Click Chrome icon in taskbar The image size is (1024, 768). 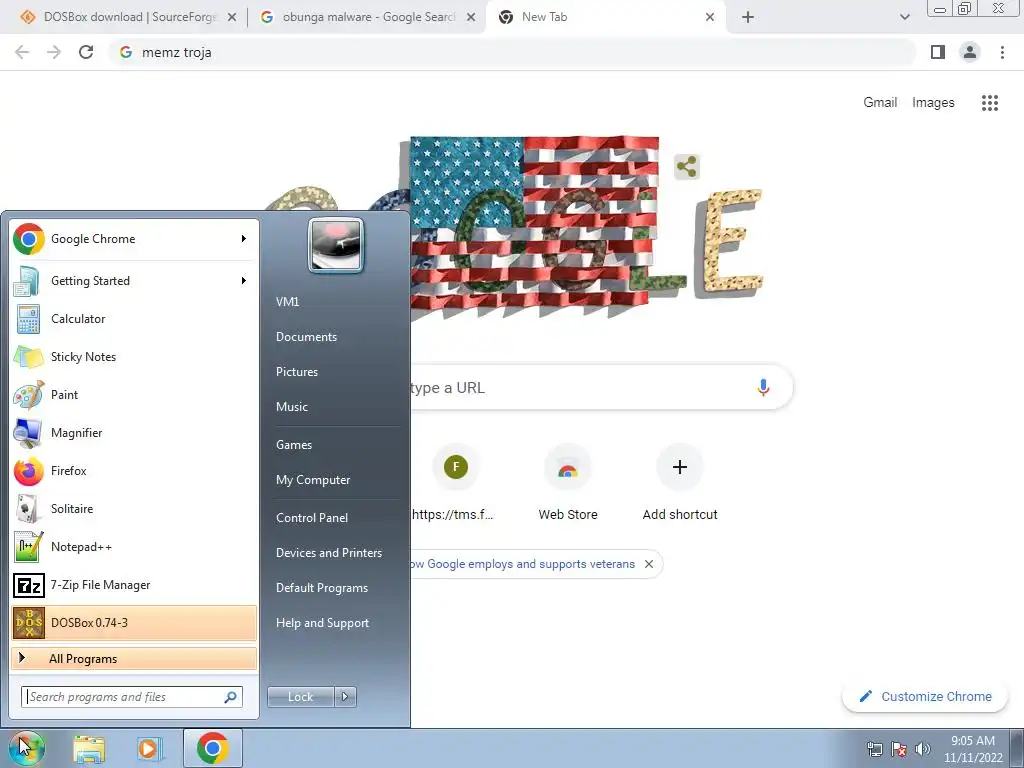pos(213,748)
